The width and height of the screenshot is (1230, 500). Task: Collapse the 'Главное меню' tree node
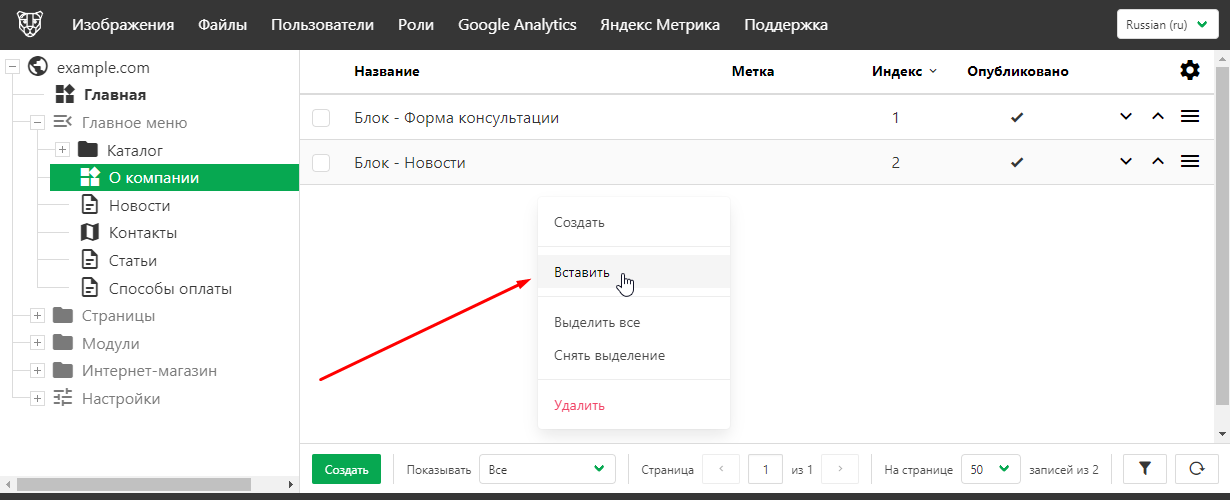(37, 123)
